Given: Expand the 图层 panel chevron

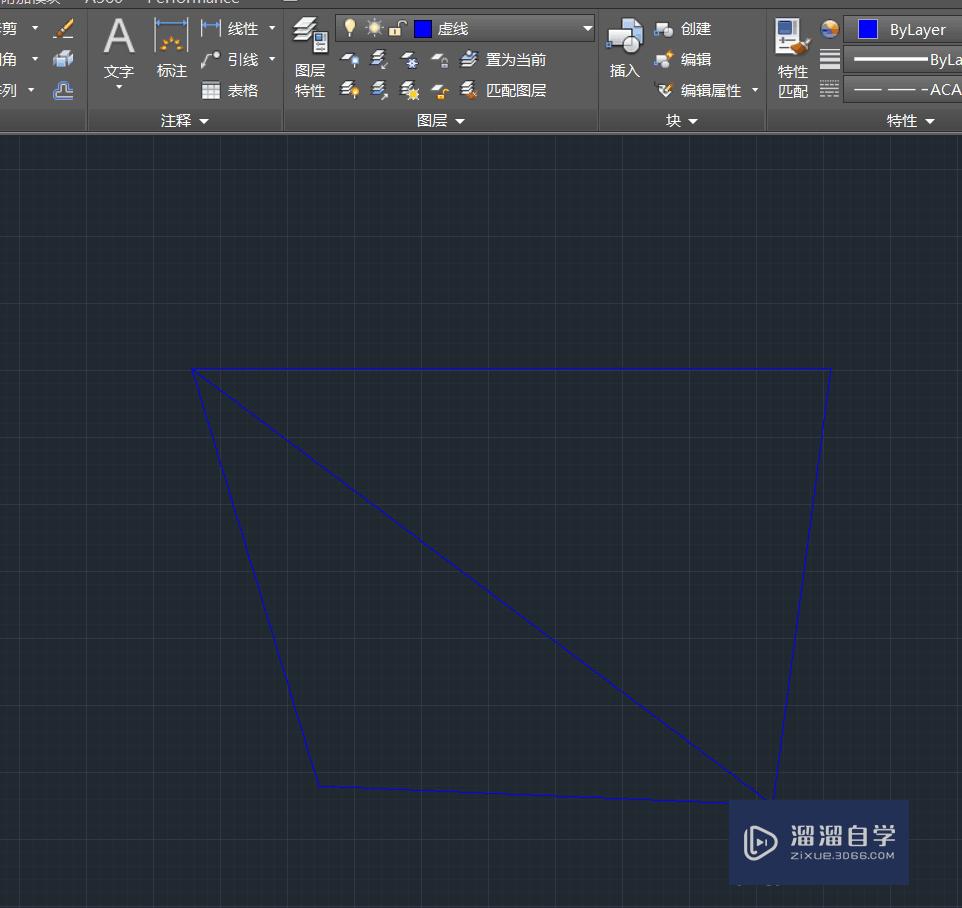Looking at the screenshot, I should point(458,121).
